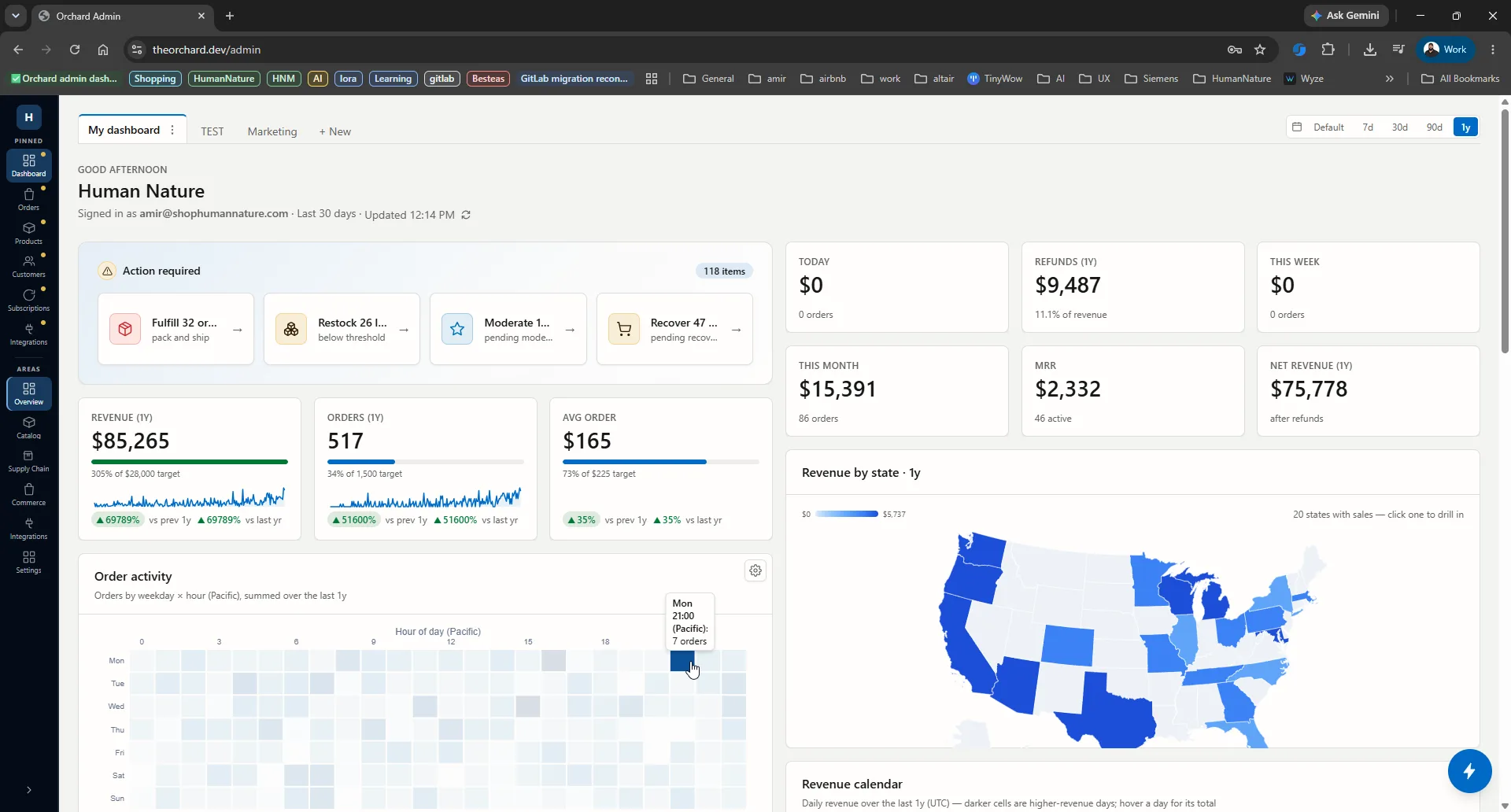
Task: Open Products in the pinned sidebar
Action: pos(29,233)
